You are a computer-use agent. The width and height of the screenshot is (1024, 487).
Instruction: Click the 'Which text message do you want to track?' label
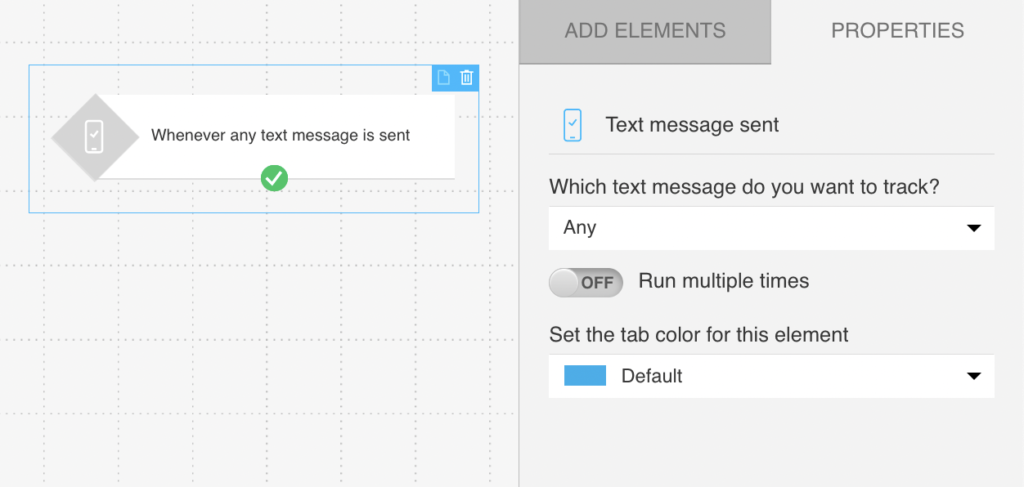745,186
